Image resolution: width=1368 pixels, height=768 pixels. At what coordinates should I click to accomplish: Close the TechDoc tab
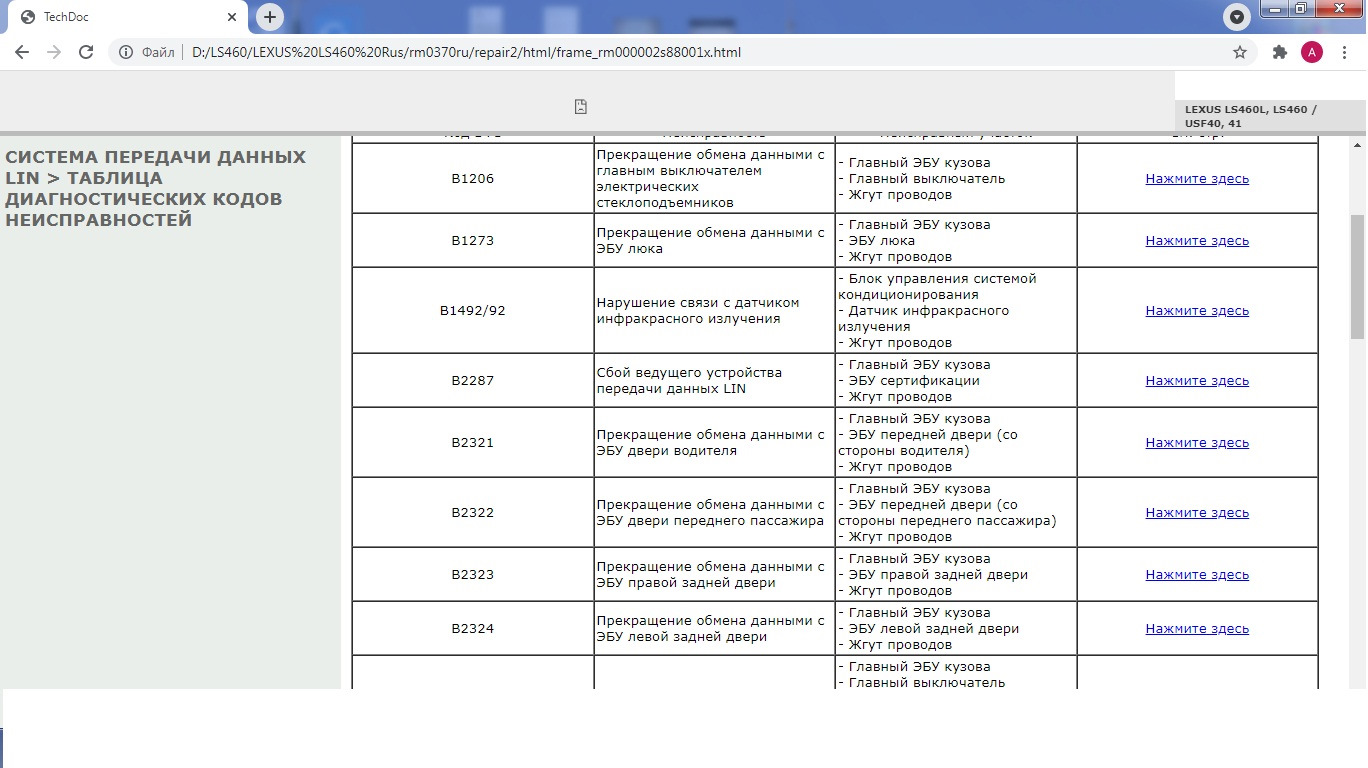pos(232,17)
